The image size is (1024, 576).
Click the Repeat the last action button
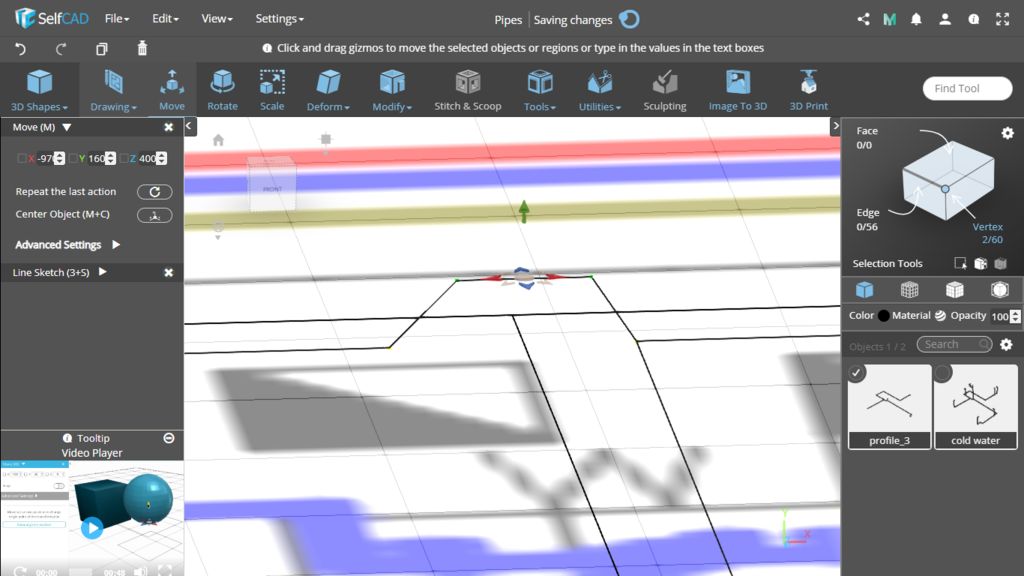coord(154,192)
